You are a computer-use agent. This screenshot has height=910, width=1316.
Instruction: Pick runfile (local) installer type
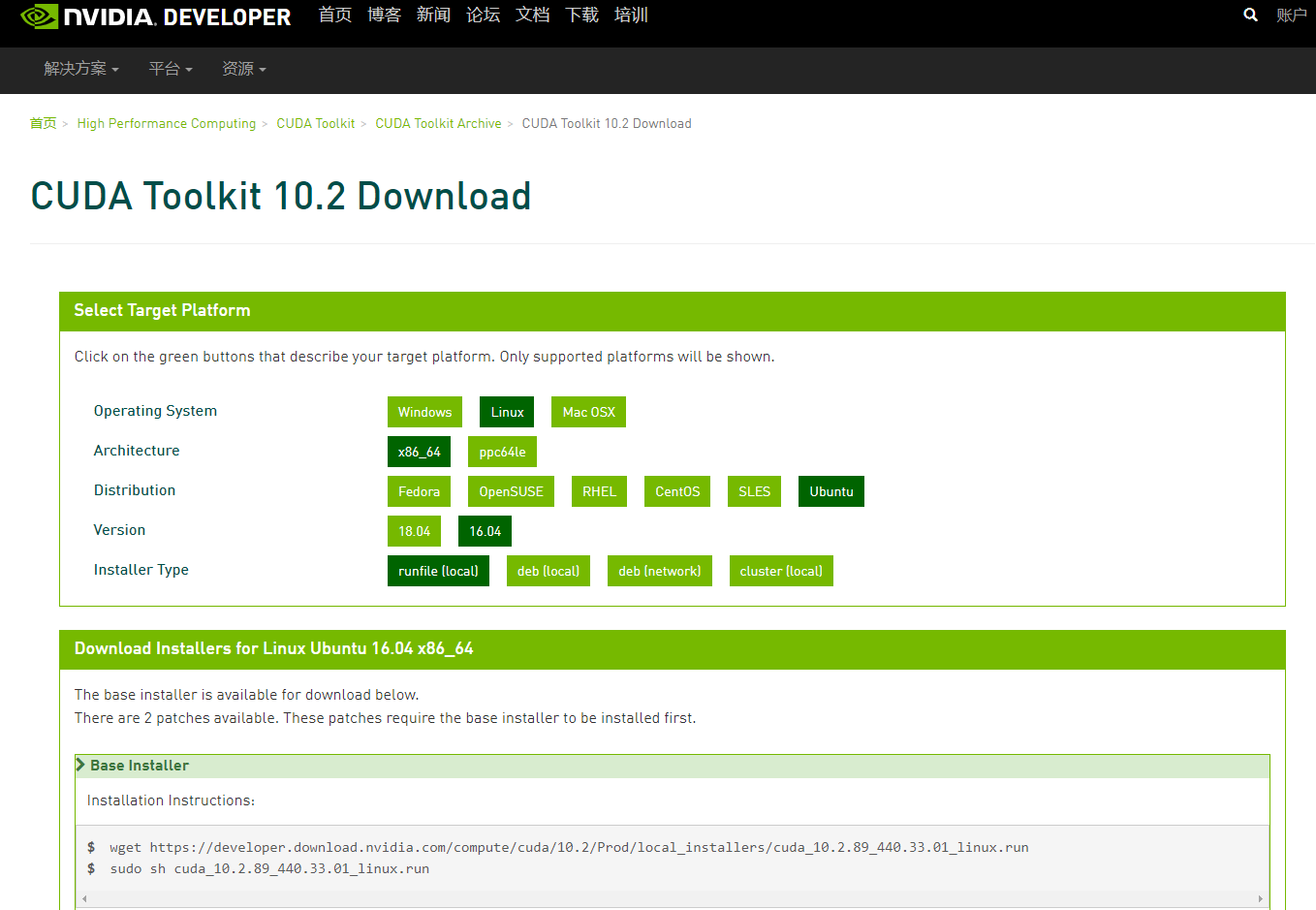(x=438, y=571)
